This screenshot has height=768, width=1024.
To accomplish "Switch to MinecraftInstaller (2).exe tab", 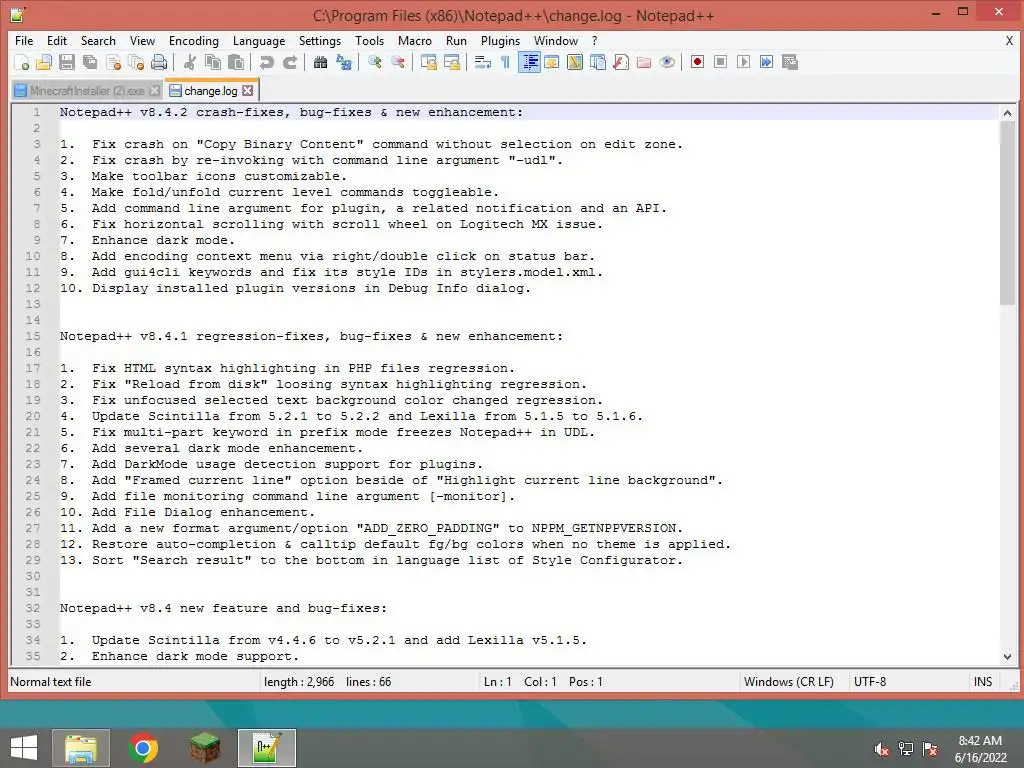I will point(87,91).
